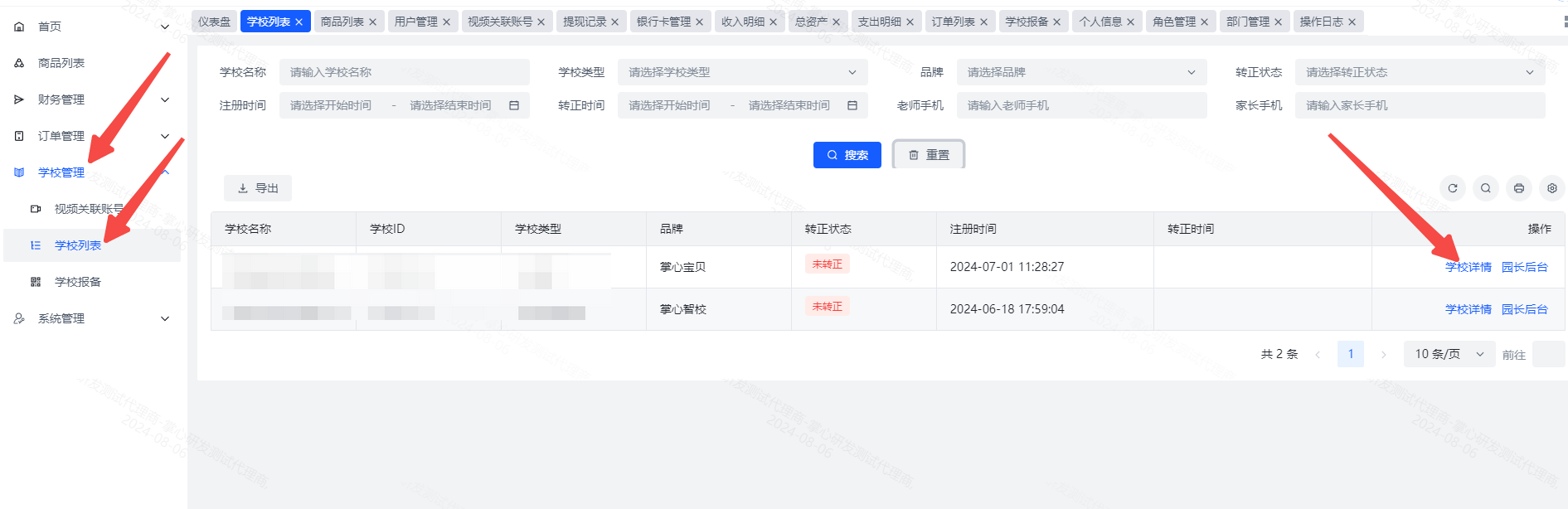Click the 重置 button
The width and height of the screenshot is (1568, 509).
point(929,155)
